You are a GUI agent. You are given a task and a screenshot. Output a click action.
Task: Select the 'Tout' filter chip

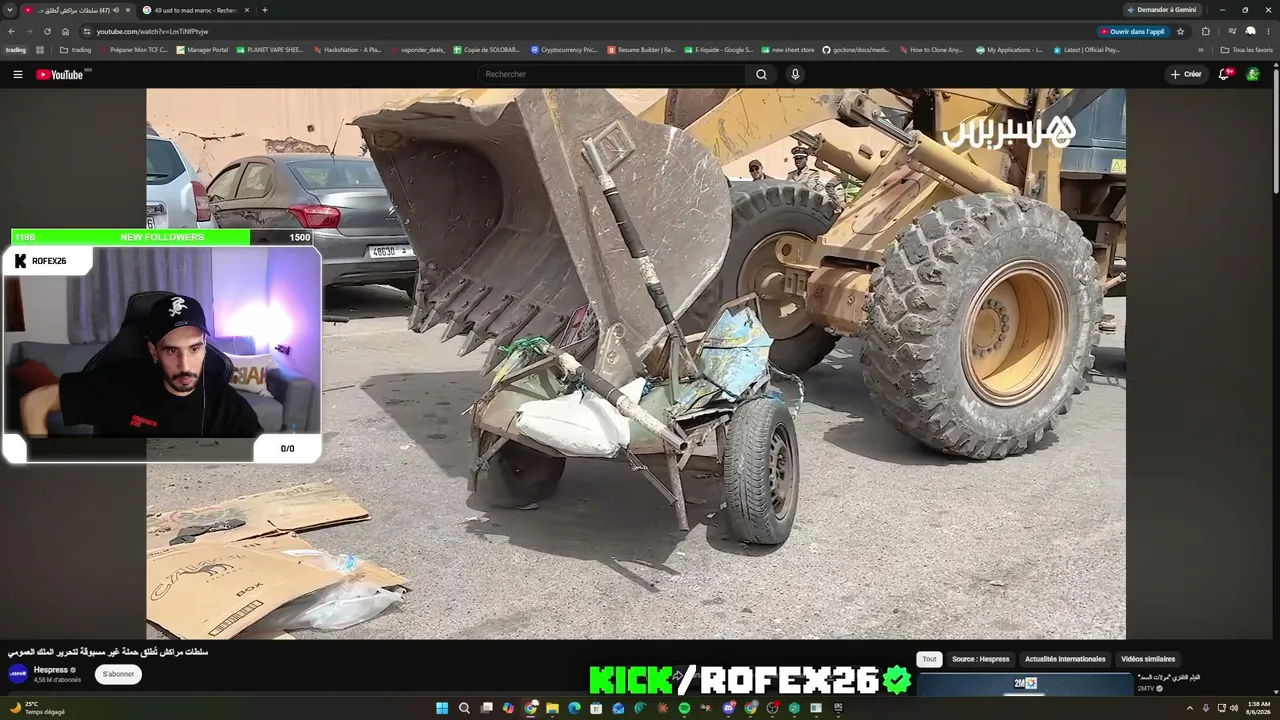pyautogui.click(x=930, y=659)
